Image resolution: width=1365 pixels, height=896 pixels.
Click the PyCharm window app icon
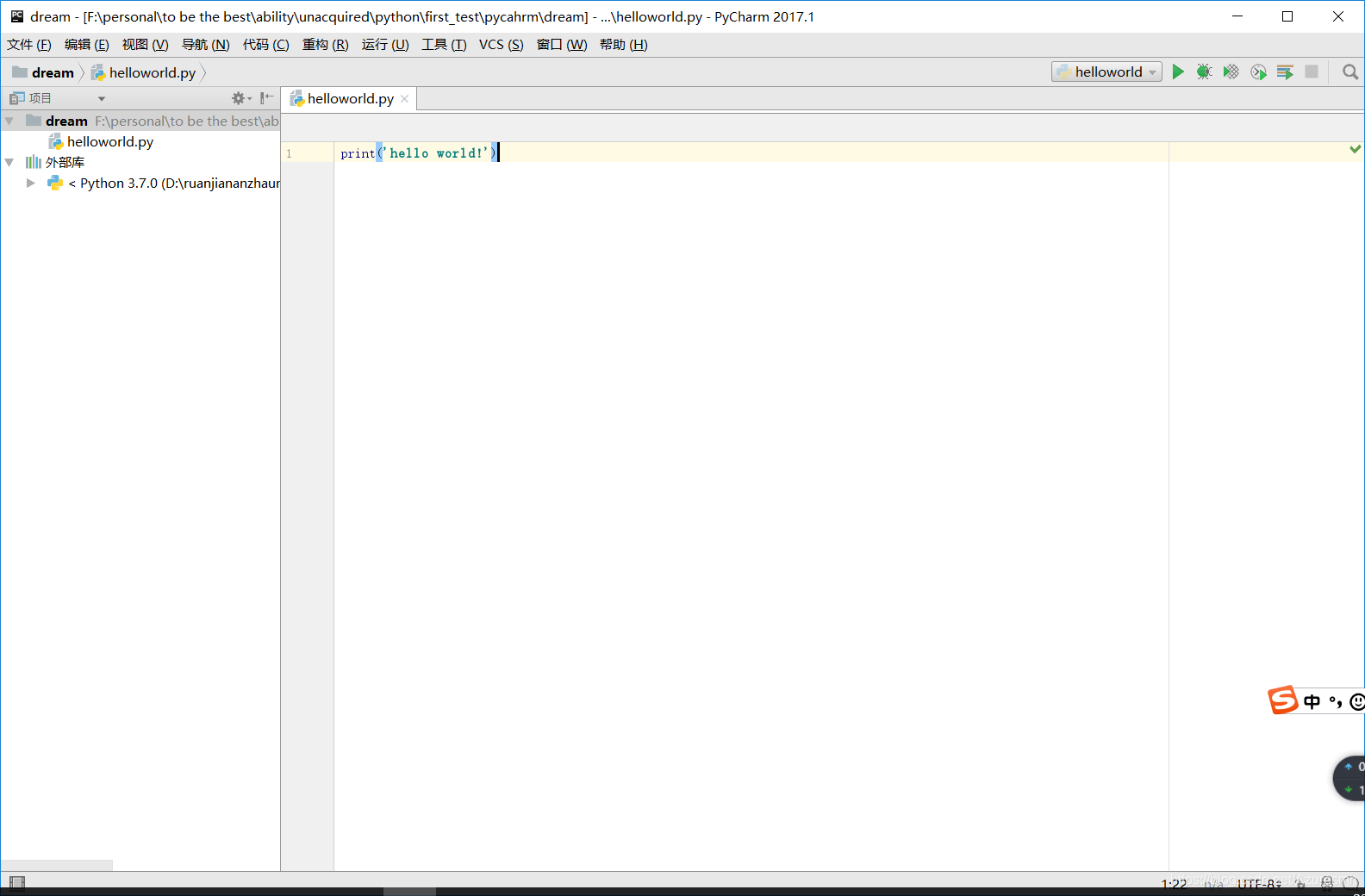16,16
